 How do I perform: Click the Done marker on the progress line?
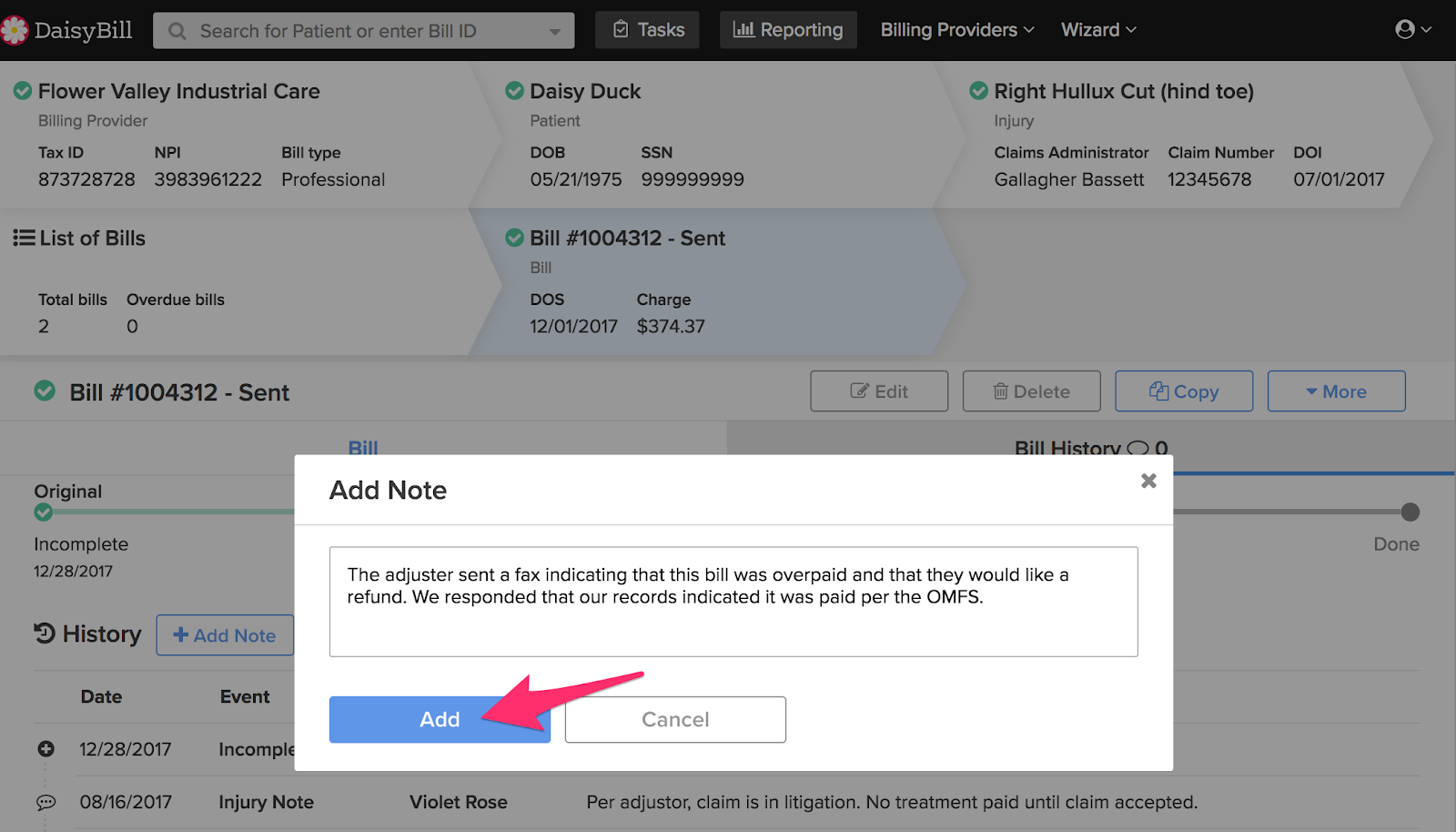point(1410,512)
